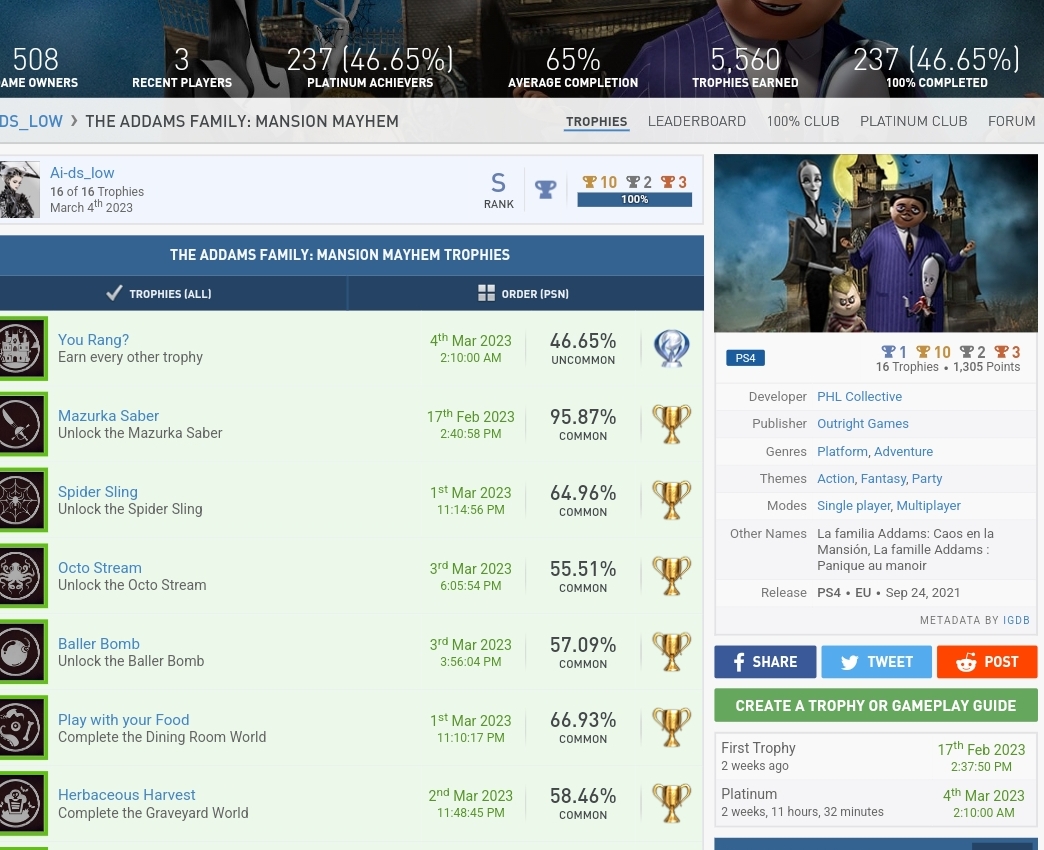Open the Octo Stream trophy link
The width and height of the screenshot is (1044, 850).
point(100,568)
